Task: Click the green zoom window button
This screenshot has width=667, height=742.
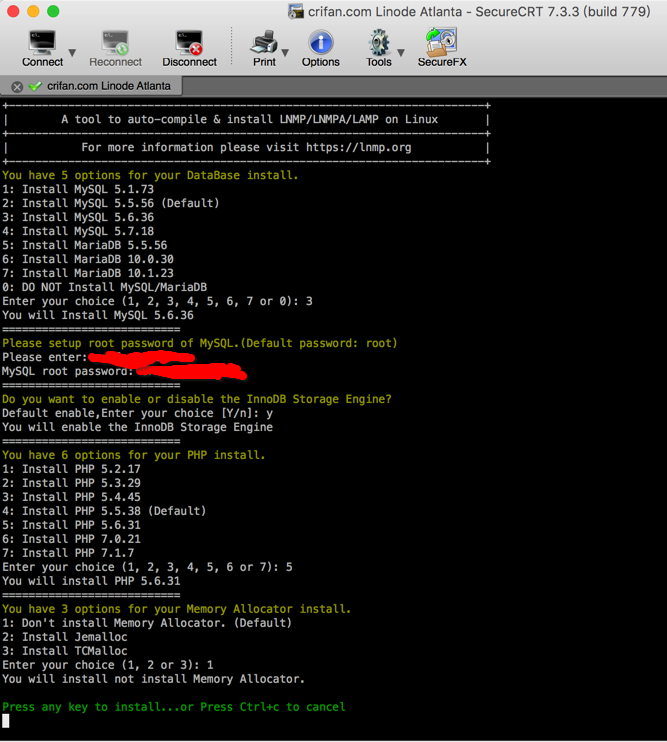Action: coord(53,11)
